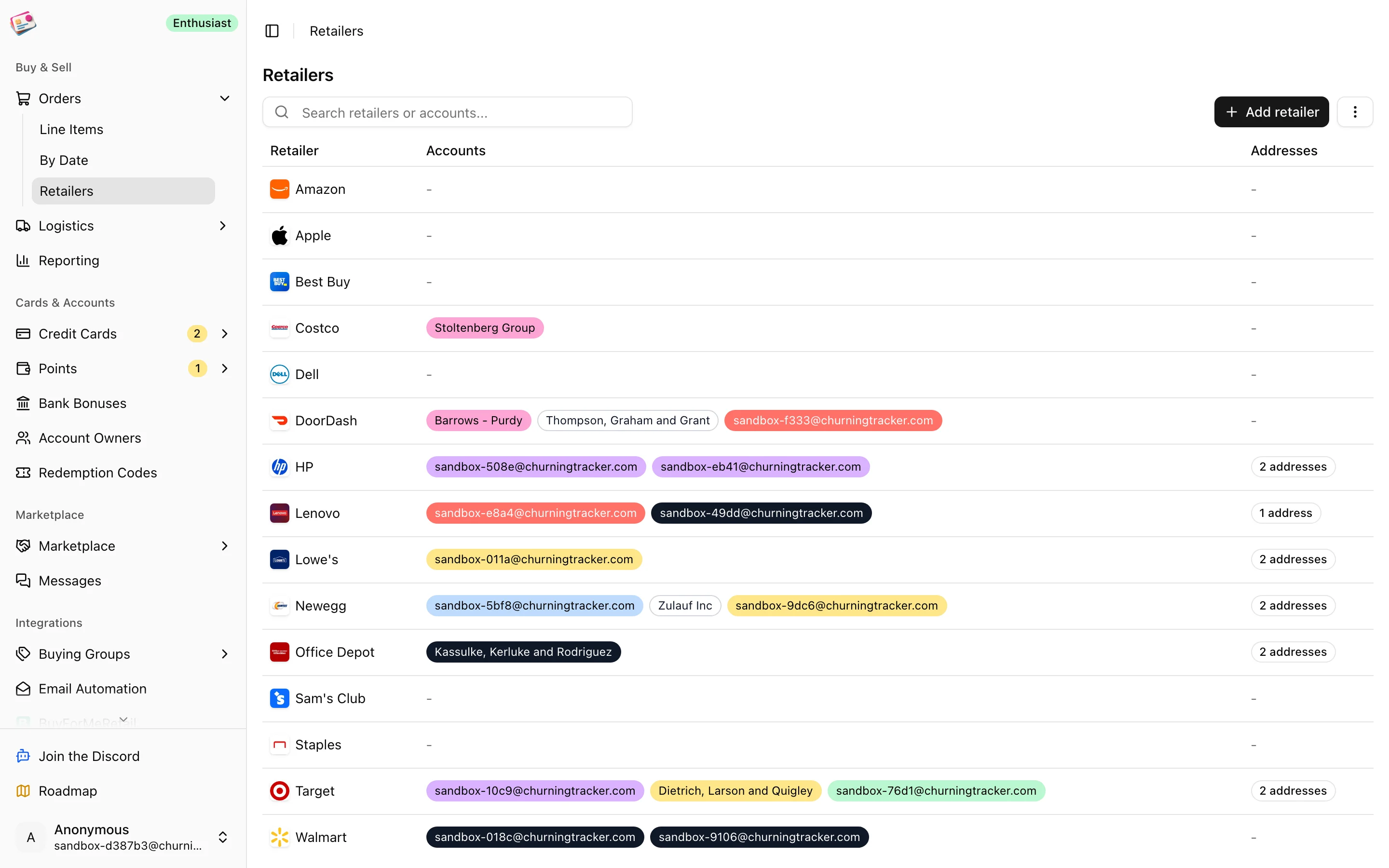Expand the Credit Cards chevron
Image resolution: width=1389 pixels, height=868 pixels.
pos(224,334)
